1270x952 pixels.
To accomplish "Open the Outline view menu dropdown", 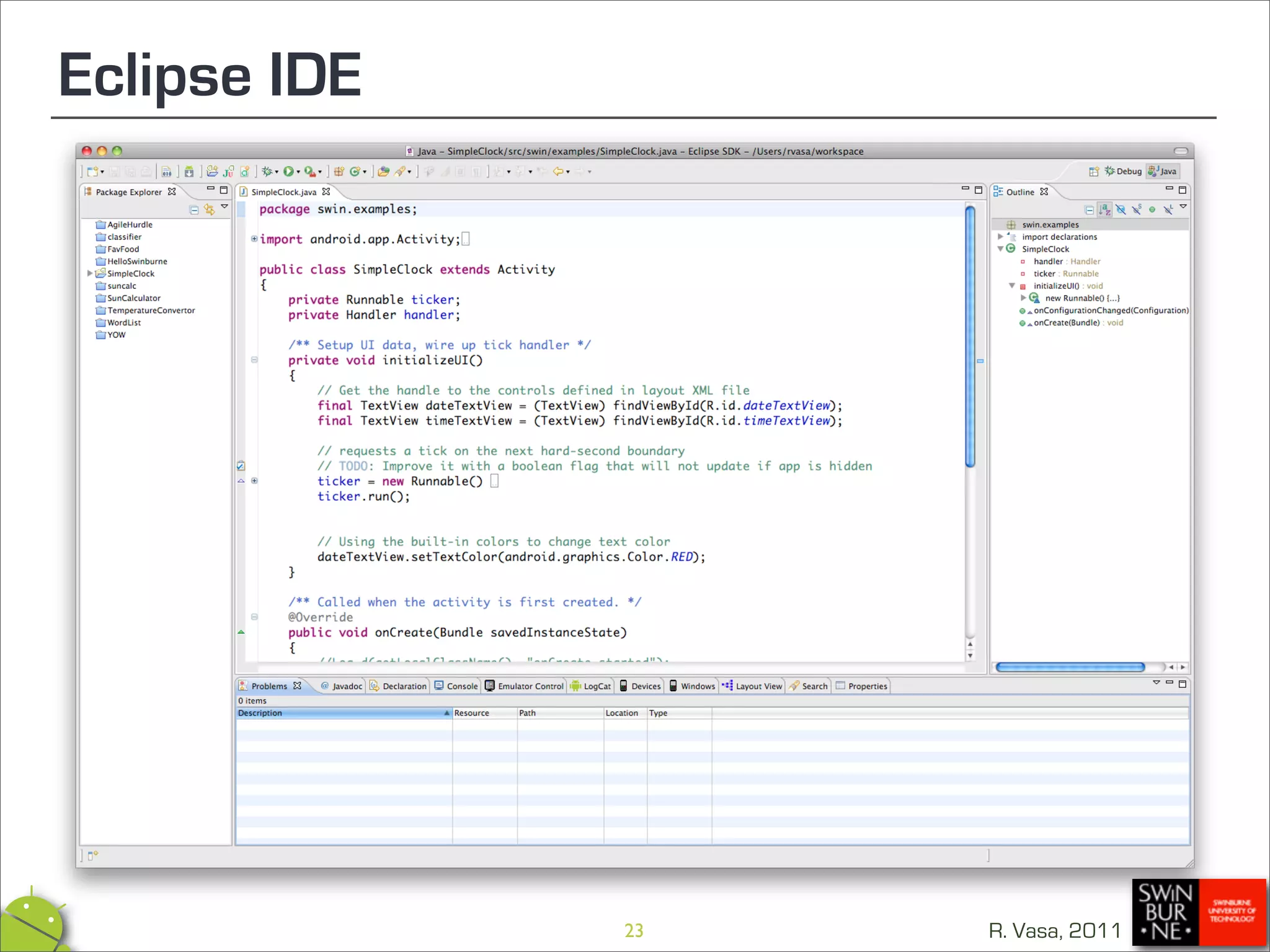I will [x=1183, y=206].
